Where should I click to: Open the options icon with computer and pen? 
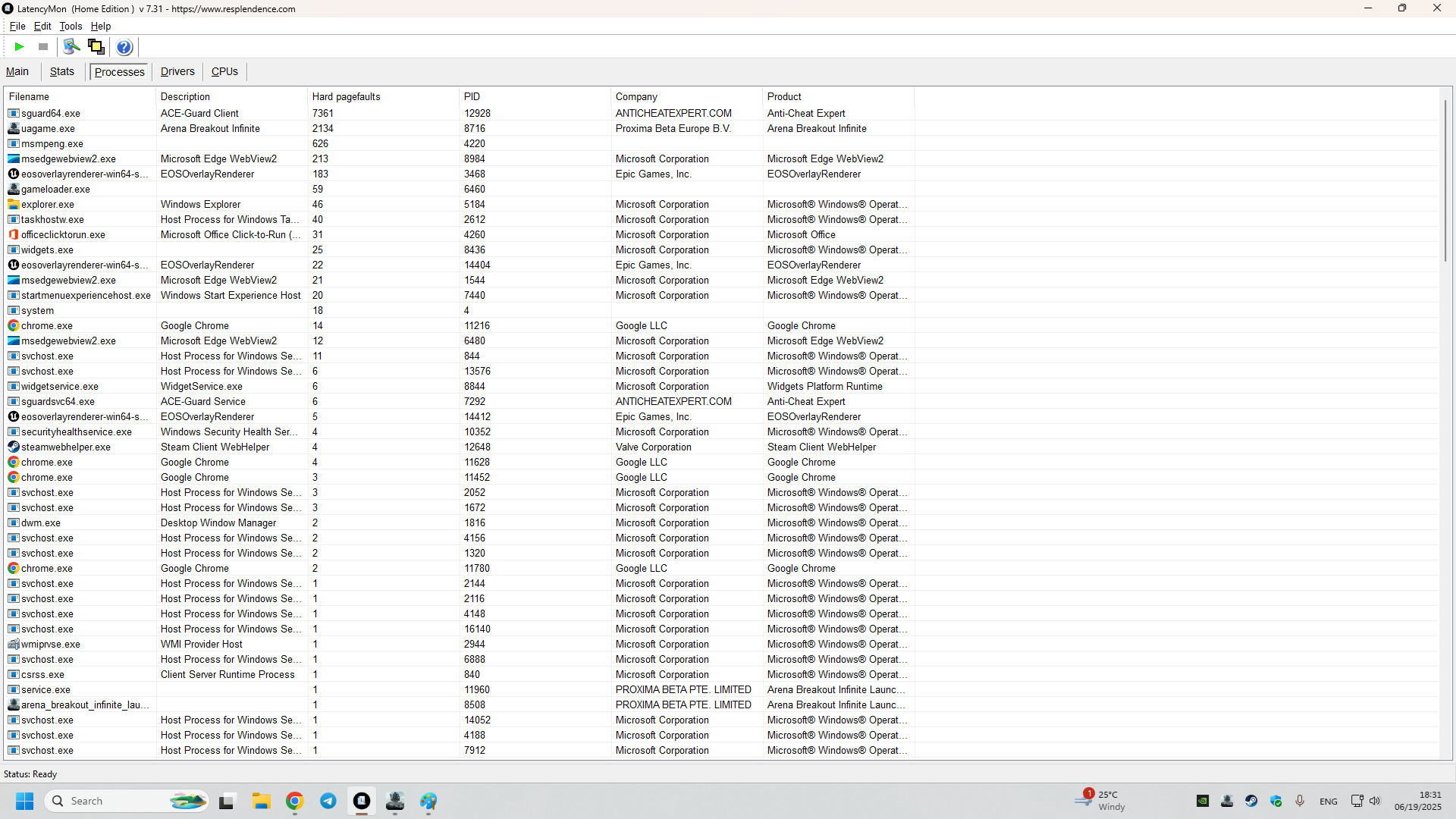[x=71, y=47]
